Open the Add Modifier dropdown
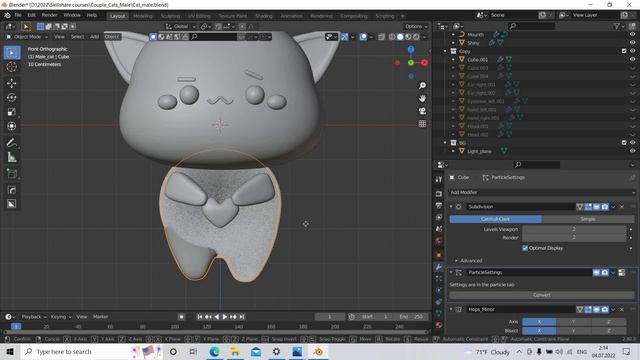The height and width of the screenshot is (360, 640). pyautogui.click(x=542, y=192)
